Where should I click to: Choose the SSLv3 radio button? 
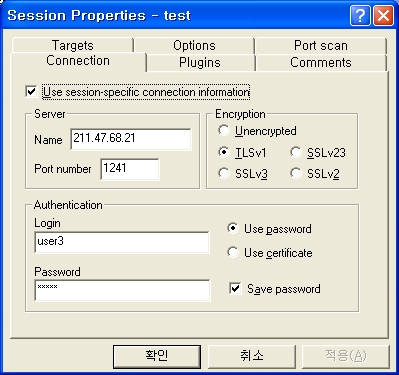click(224, 173)
